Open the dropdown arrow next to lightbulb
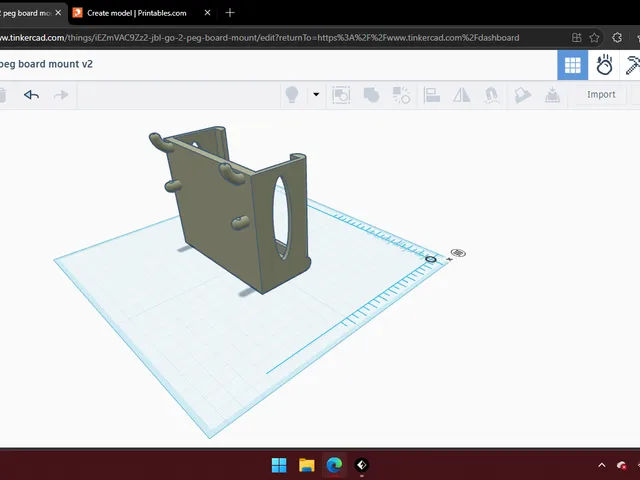 tap(316, 94)
